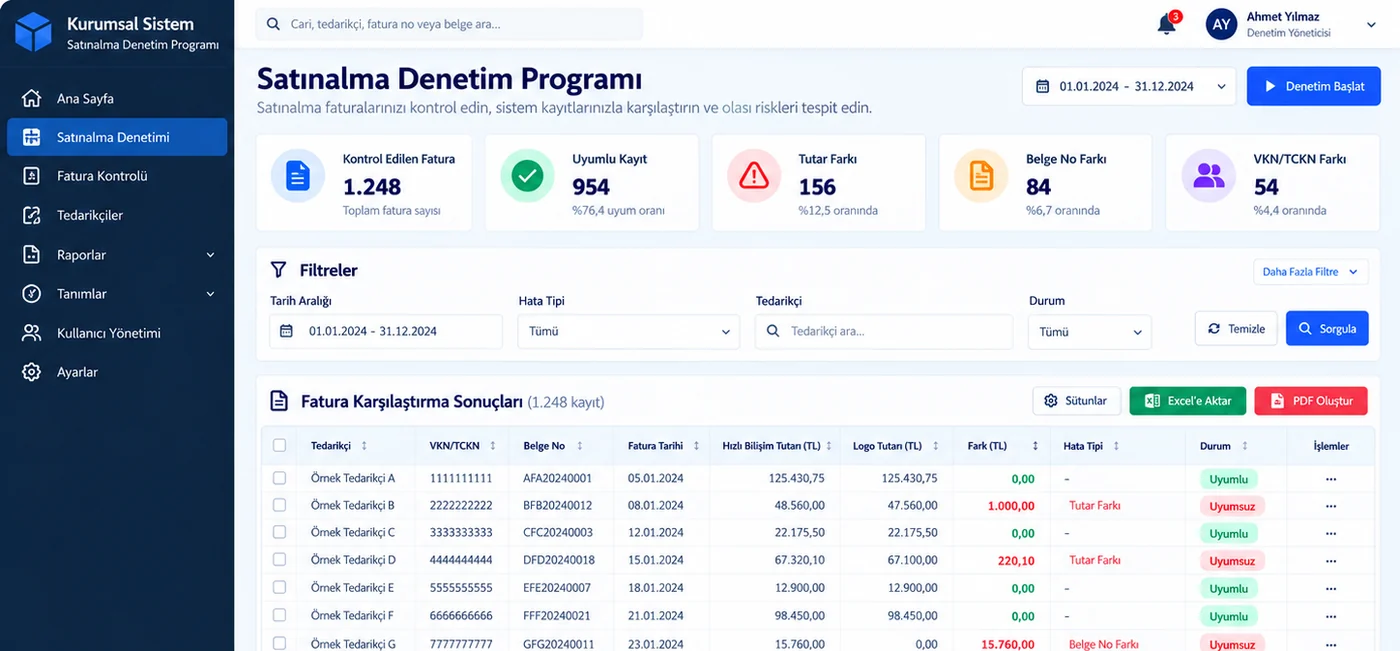Image resolution: width=1400 pixels, height=651 pixels.
Task: Click the purple people icon on VKN/TCKN Farkı card
Action: coord(1209,176)
